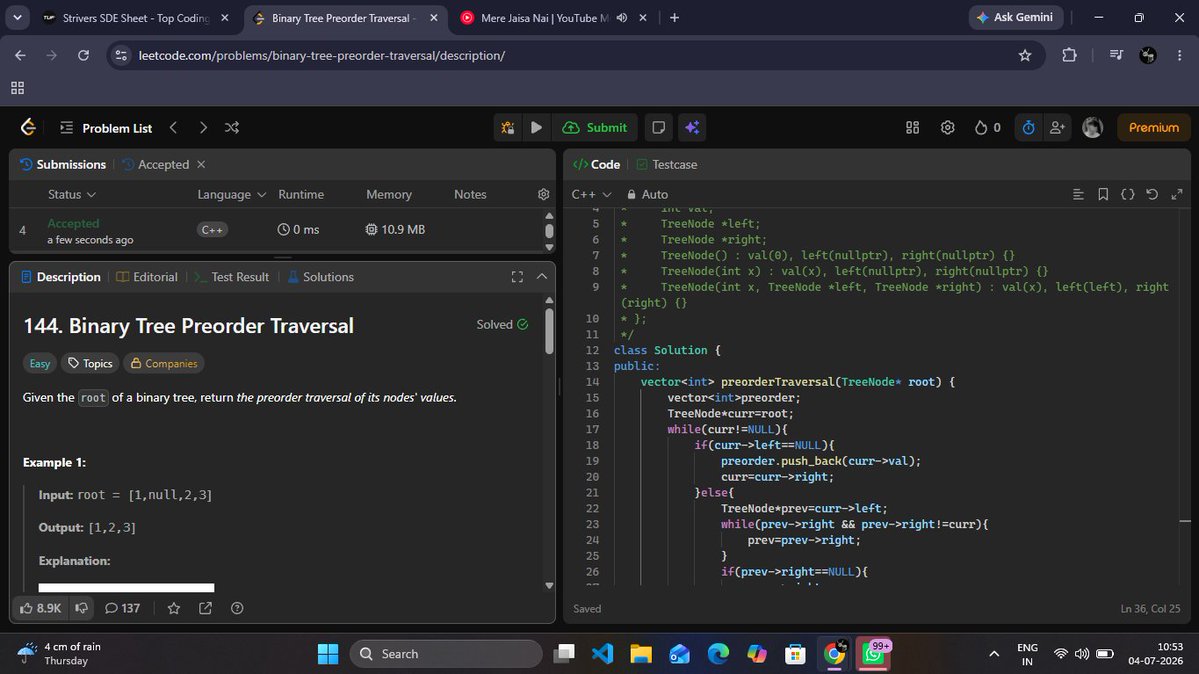Open a new browser tab
The image size is (1199, 674).
(674, 18)
